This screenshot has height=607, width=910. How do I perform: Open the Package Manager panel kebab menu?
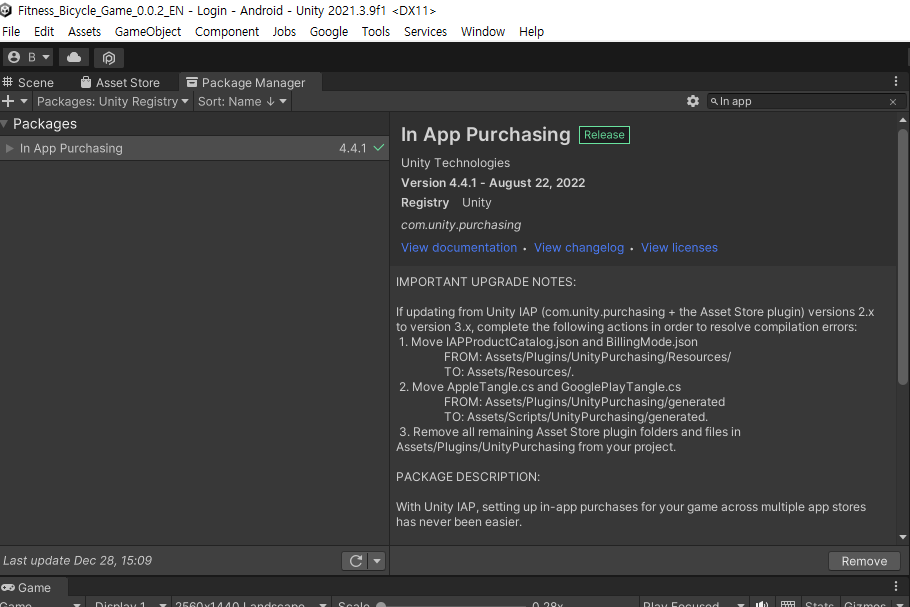(895, 81)
